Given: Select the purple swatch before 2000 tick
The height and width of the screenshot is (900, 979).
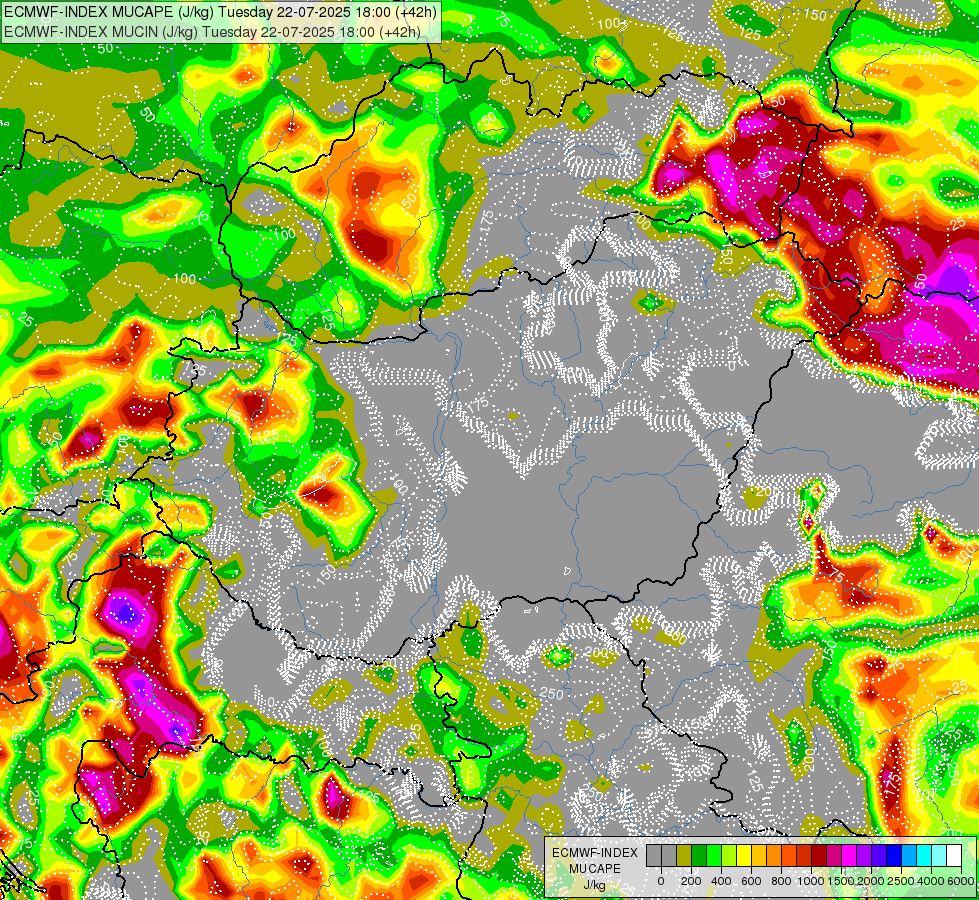Looking at the screenshot, I should 864,856.
